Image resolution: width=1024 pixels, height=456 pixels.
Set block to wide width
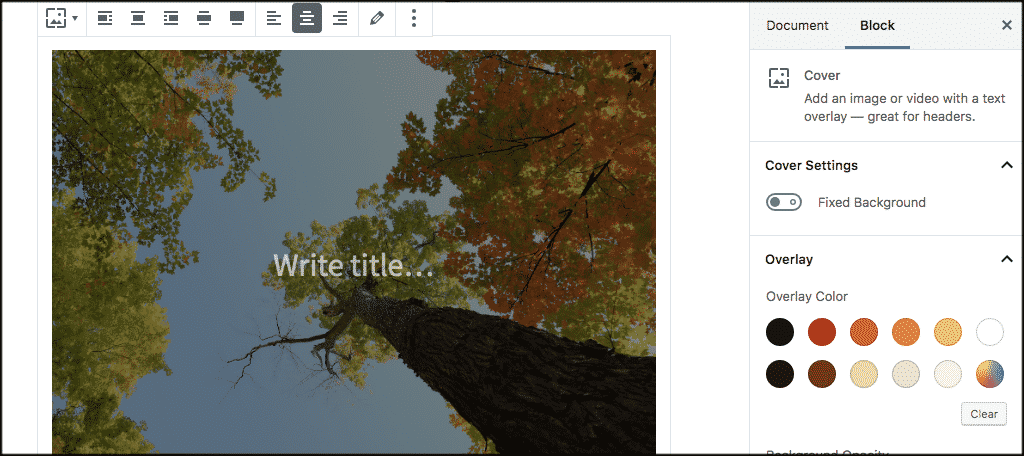coord(204,18)
